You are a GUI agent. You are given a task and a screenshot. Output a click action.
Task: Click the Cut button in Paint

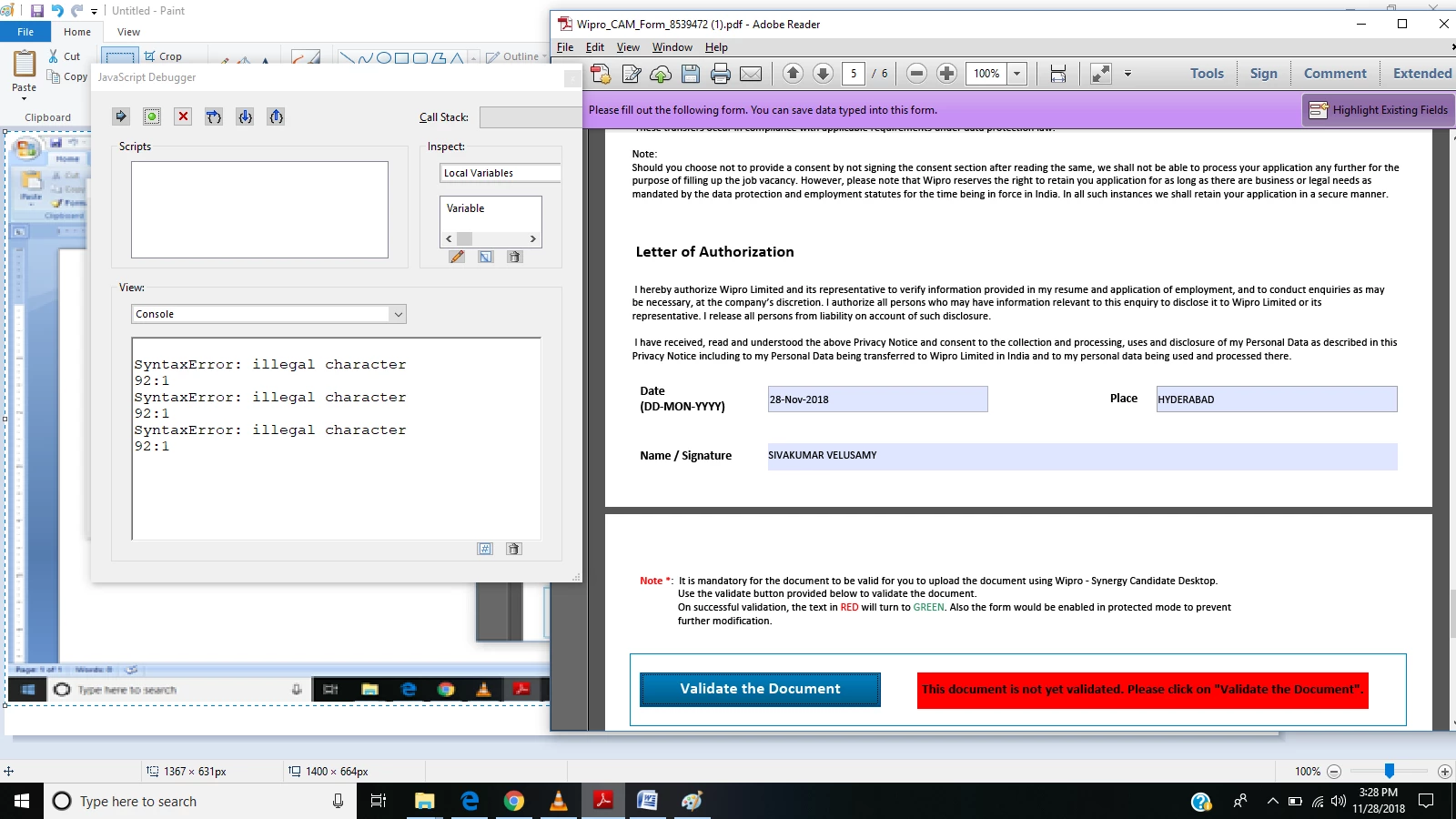click(64, 56)
